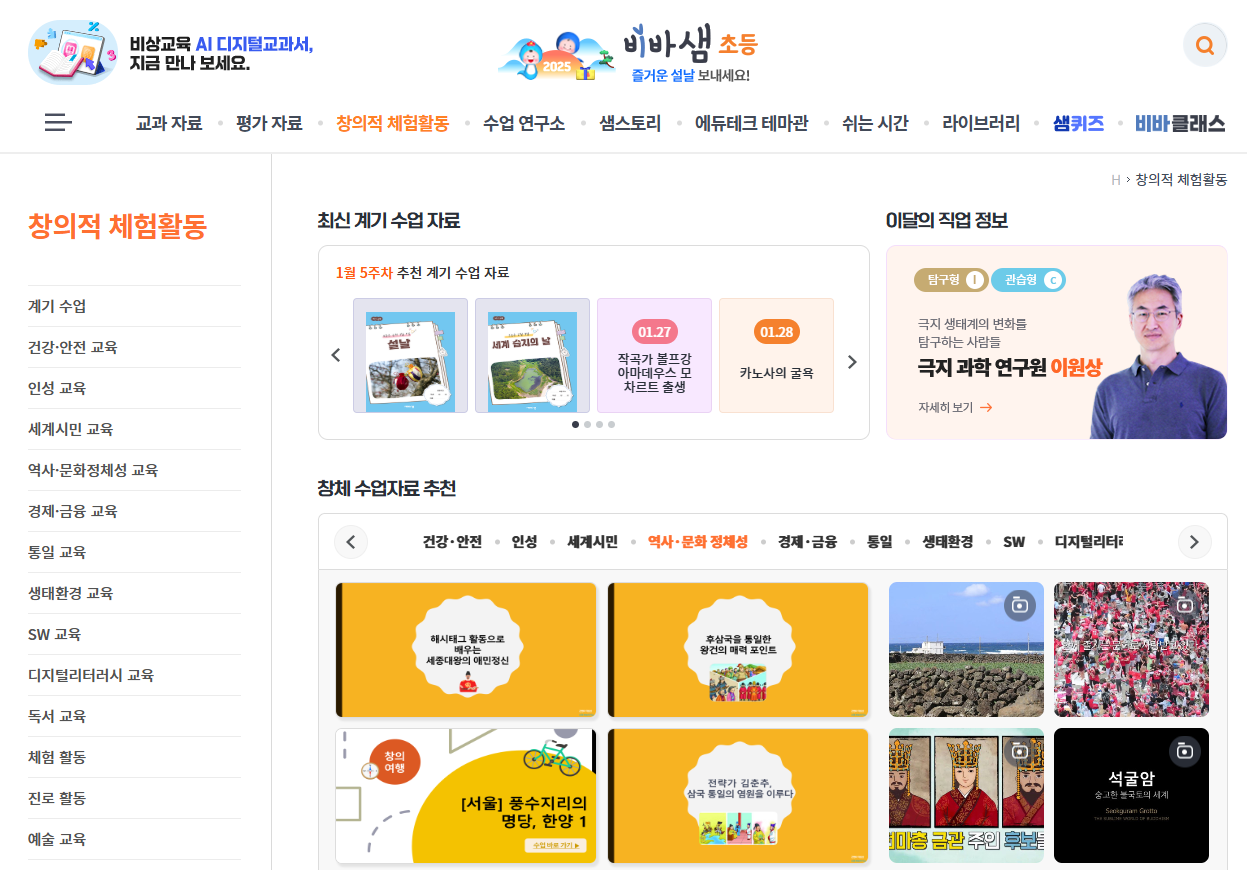Click camera icon on gold crown image

[1019, 751]
